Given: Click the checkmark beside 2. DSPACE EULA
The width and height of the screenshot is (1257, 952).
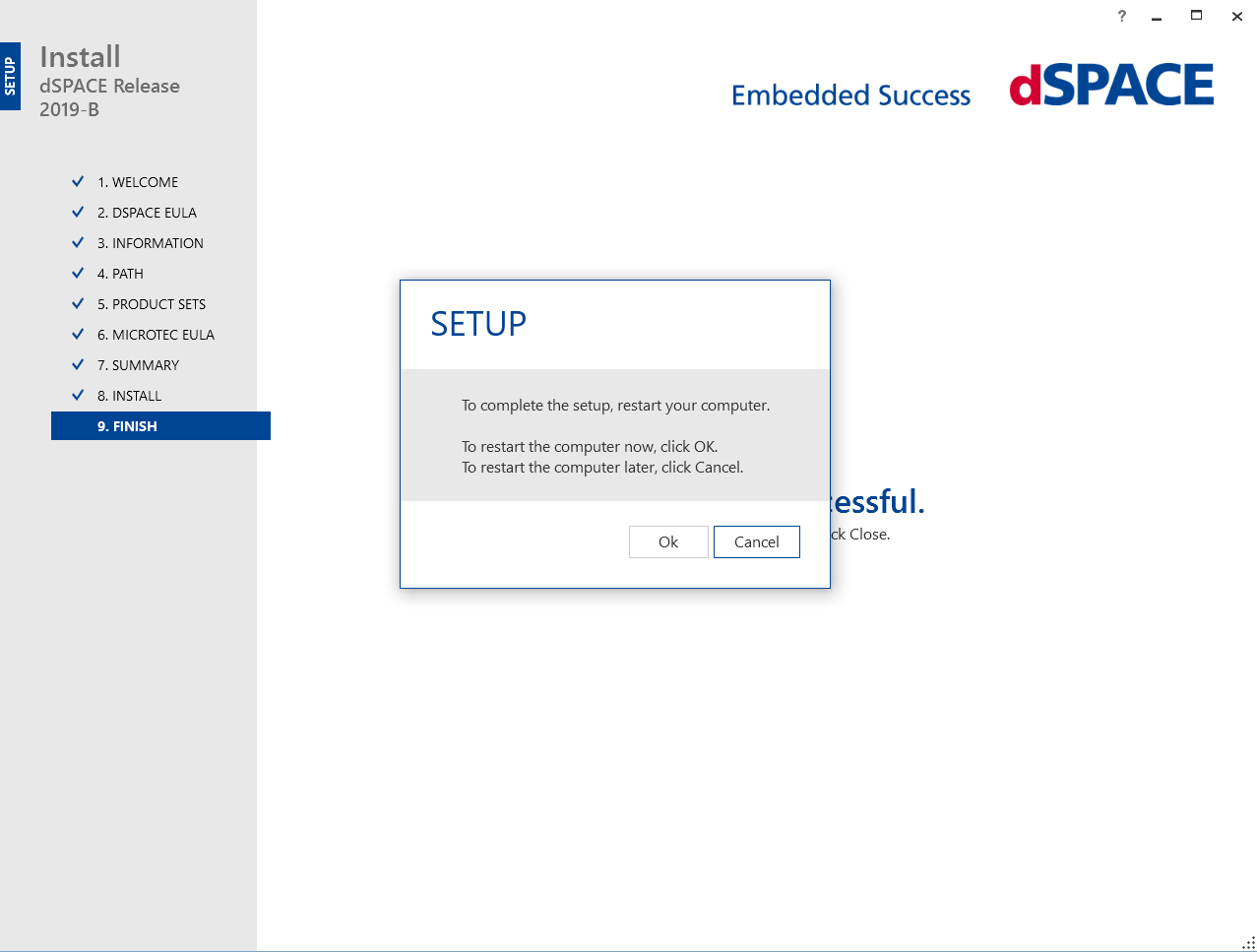Looking at the screenshot, I should coord(78,212).
